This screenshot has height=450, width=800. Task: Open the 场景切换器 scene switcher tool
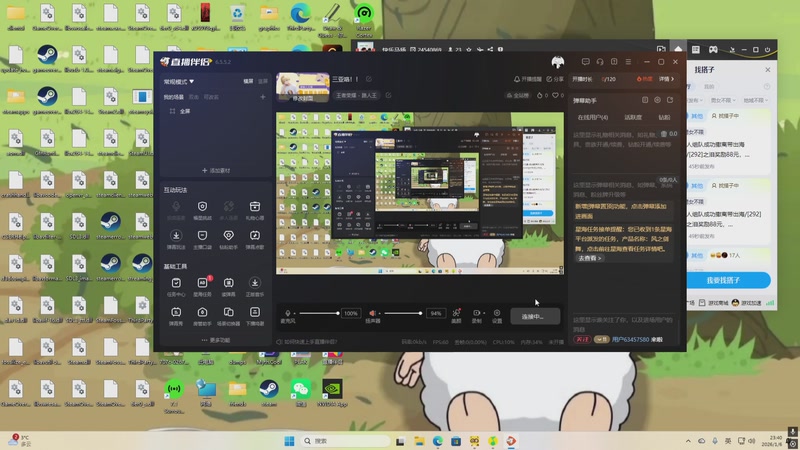[229, 316]
